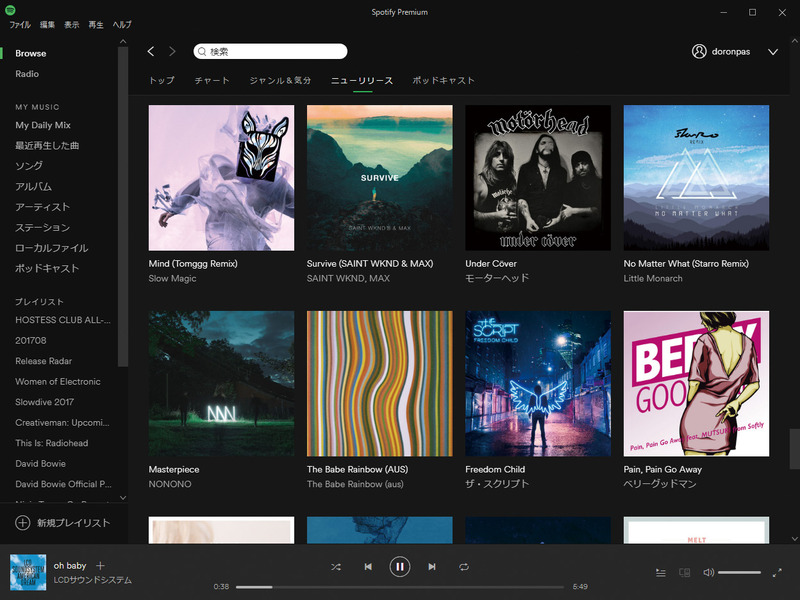The height and width of the screenshot is (600, 800).
Task: Open the Release Radar playlist
Action: (x=44, y=361)
